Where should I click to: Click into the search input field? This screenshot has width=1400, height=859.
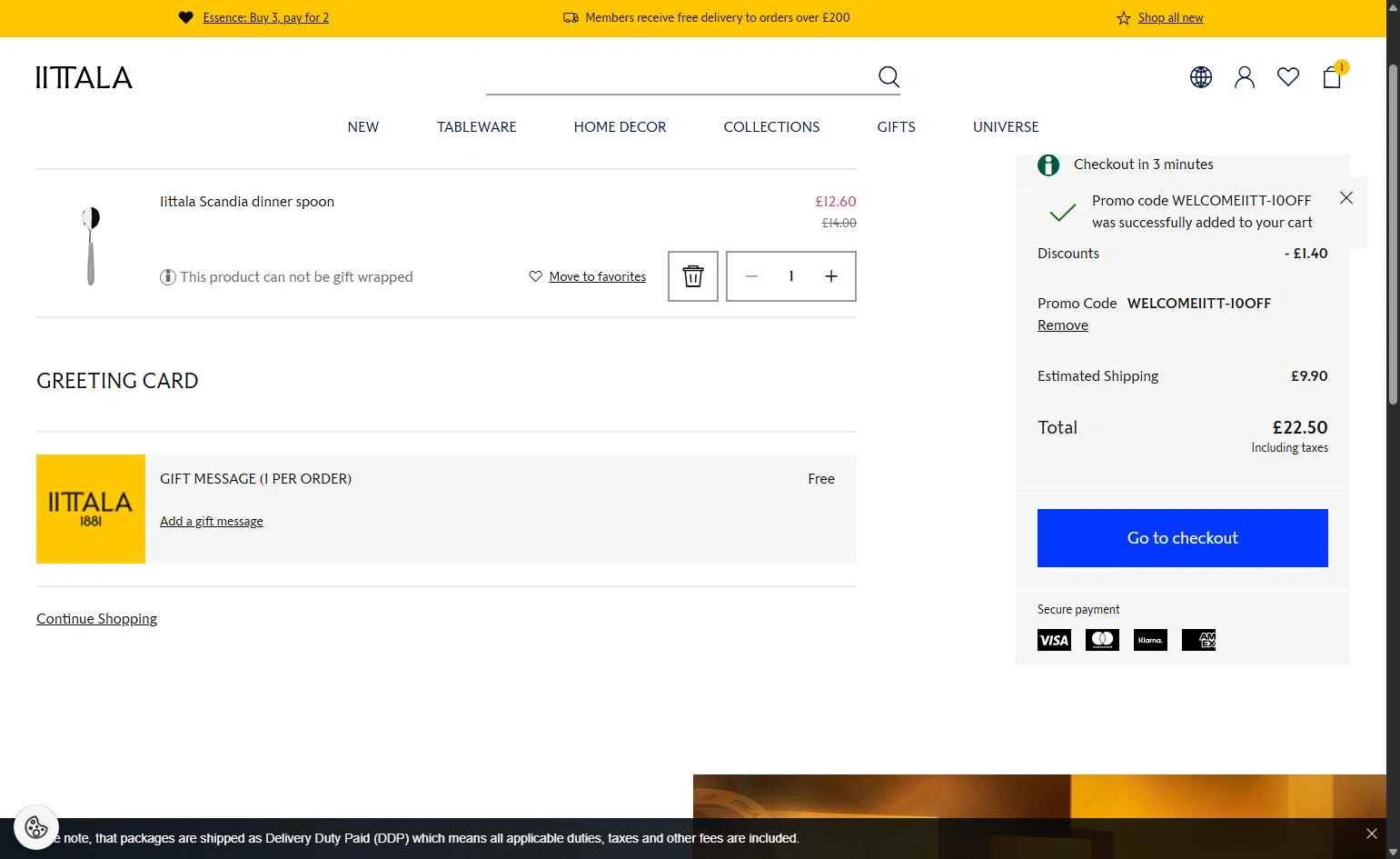680,76
